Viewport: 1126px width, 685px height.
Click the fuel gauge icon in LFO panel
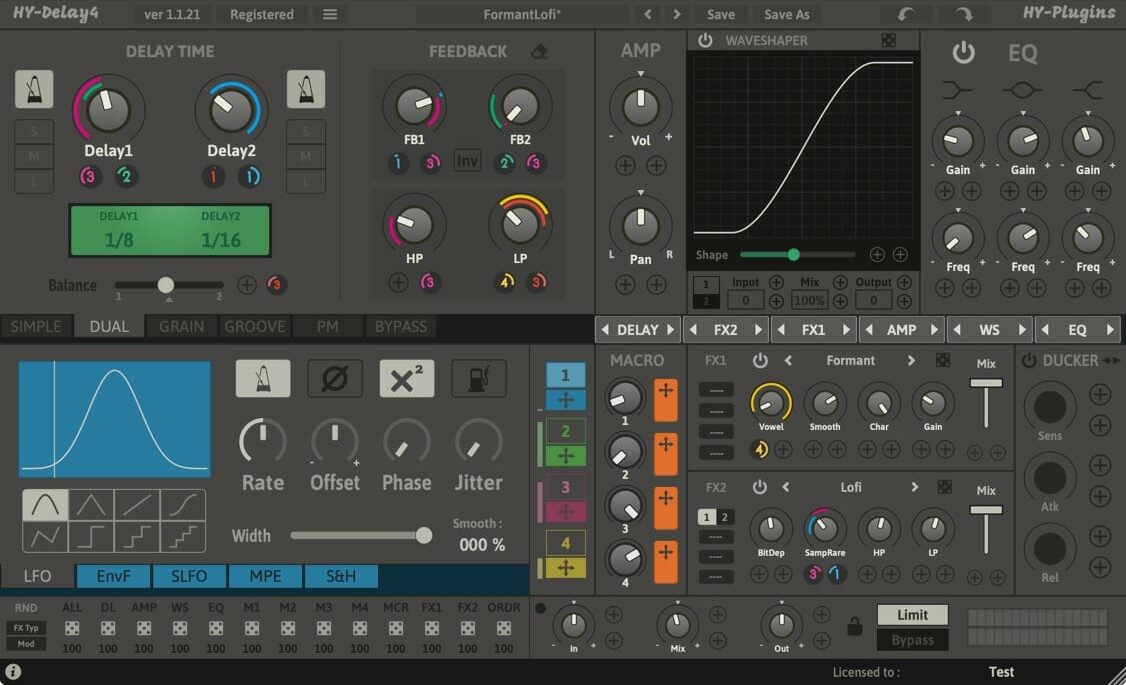tap(478, 378)
